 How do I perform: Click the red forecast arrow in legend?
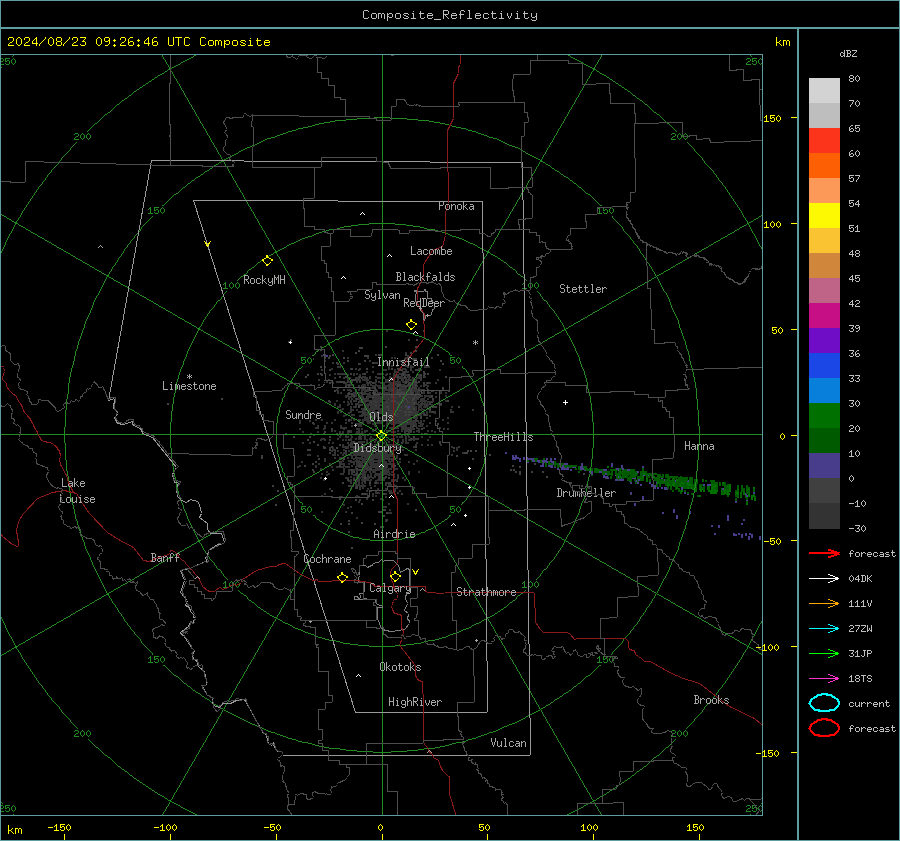pyautogui.click(x=824, y=553)
